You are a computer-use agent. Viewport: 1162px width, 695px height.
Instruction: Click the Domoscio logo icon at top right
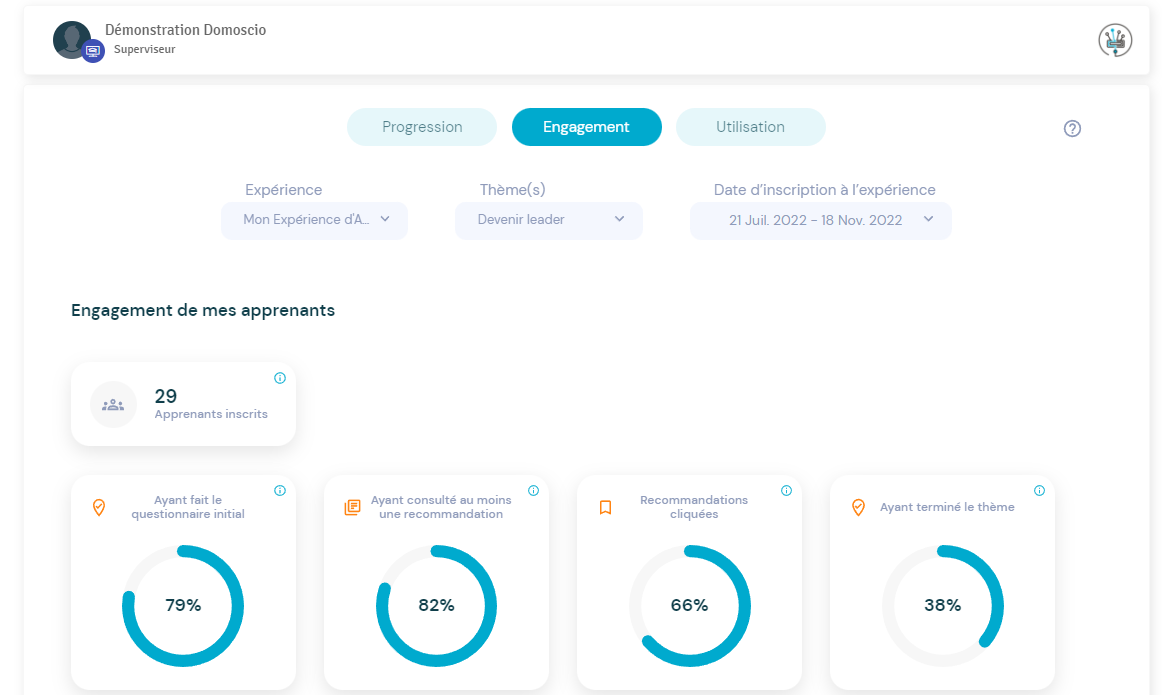pyautogui.click(x=1115, y=40)
